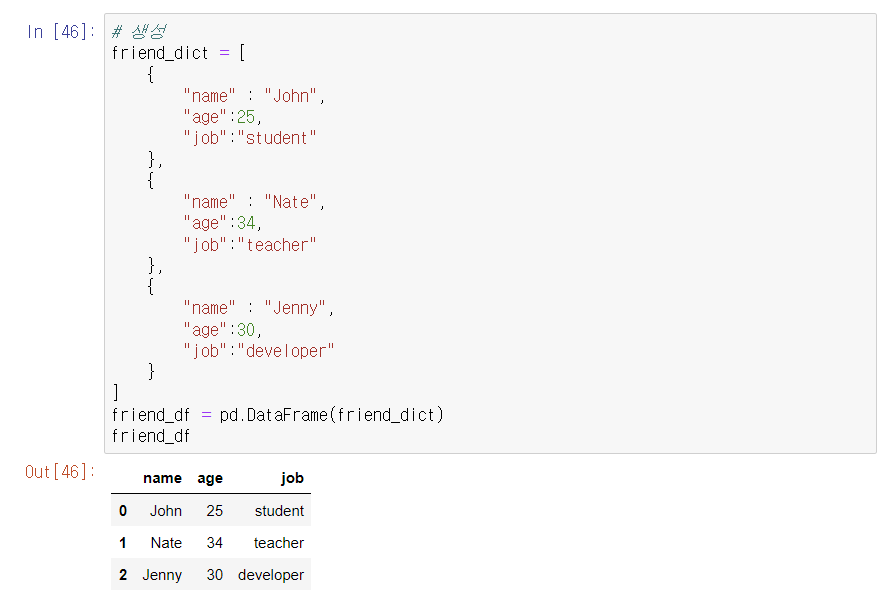Click the teacher cell in output table
This screenshot has height=602, width=887.
pyautogui.click(x=279, y=543)
